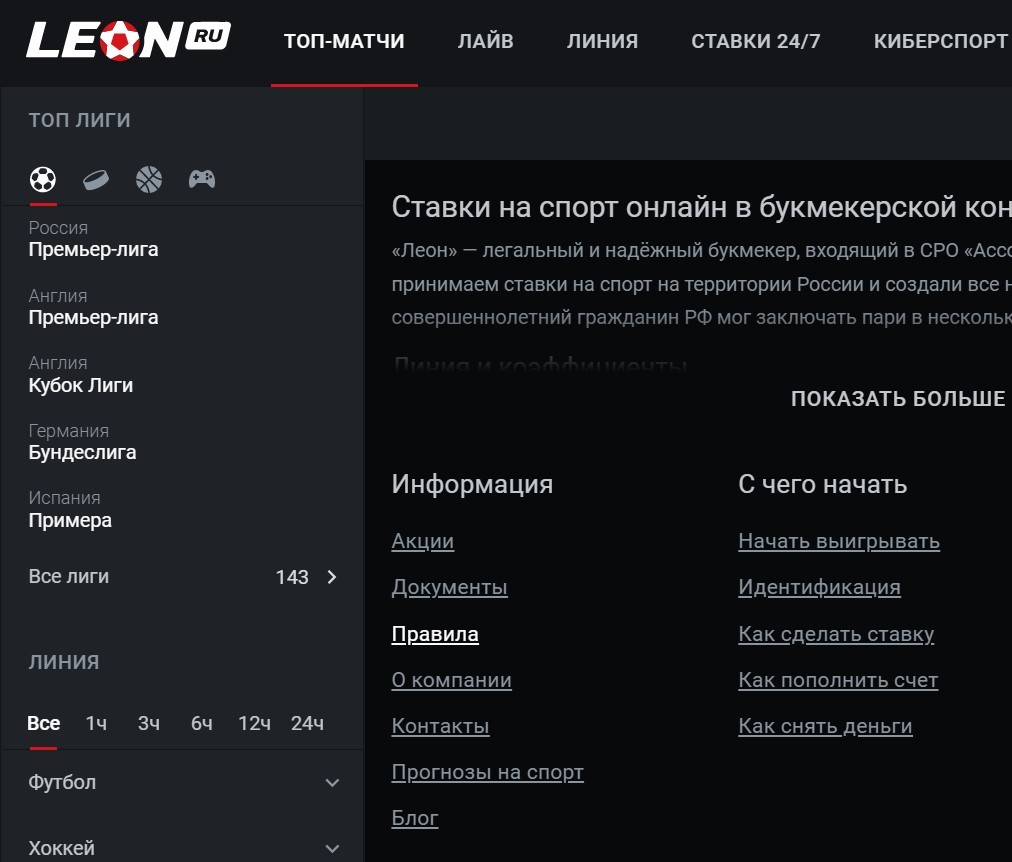Viewport: 1012px width, 862px height.
Task: Select the basketball icon
Action: 149,179
